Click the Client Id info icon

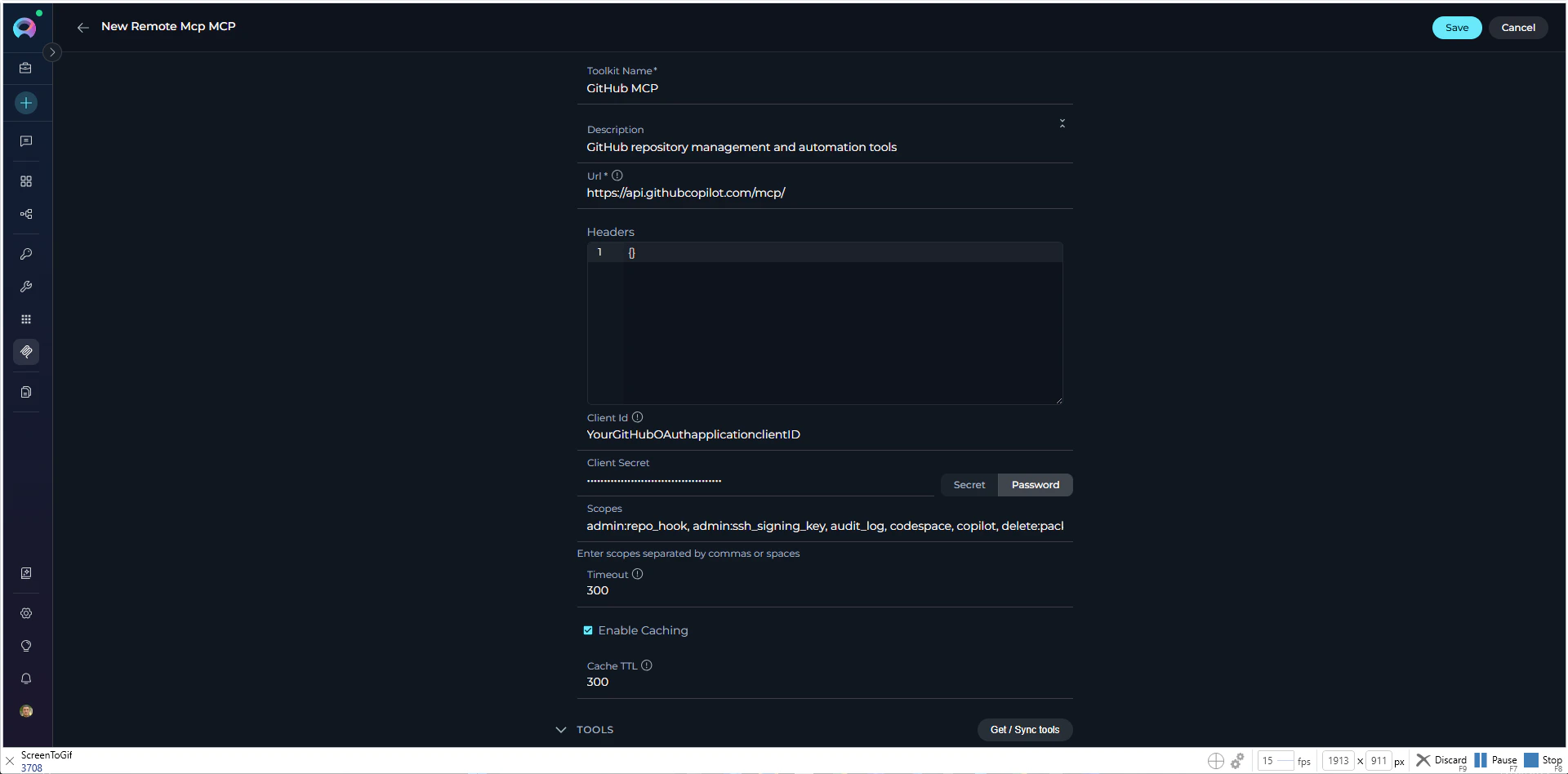tap(637, 417)
